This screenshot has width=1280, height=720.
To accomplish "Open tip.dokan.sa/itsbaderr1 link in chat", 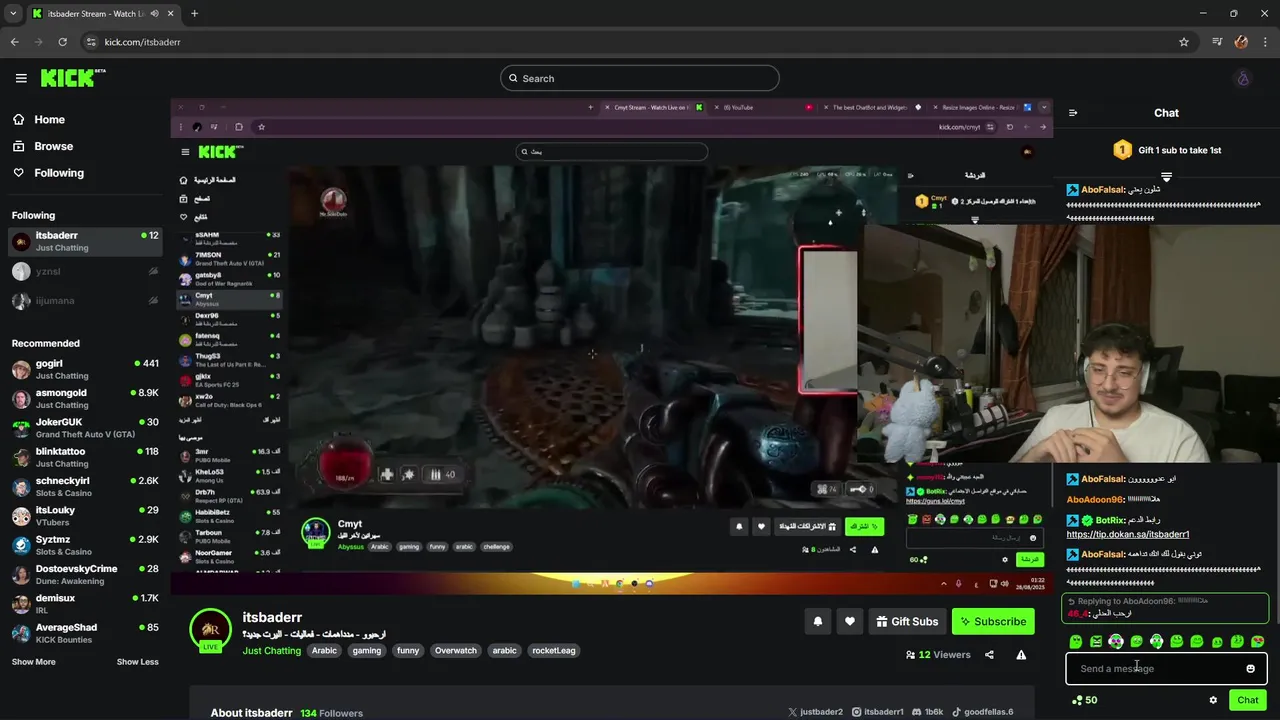I will tap(1127, 534).
